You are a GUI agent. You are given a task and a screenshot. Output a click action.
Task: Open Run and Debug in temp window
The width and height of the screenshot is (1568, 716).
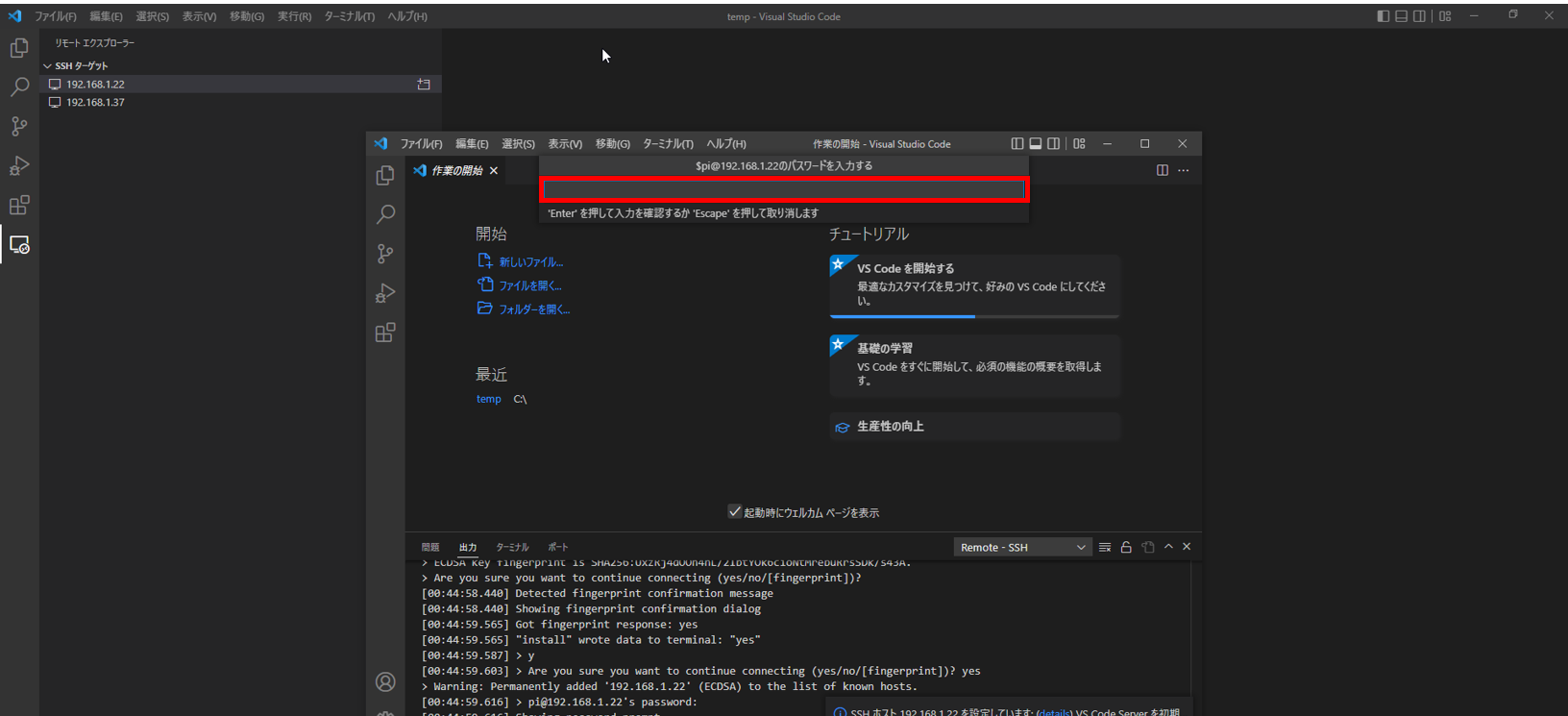(19, 166)
